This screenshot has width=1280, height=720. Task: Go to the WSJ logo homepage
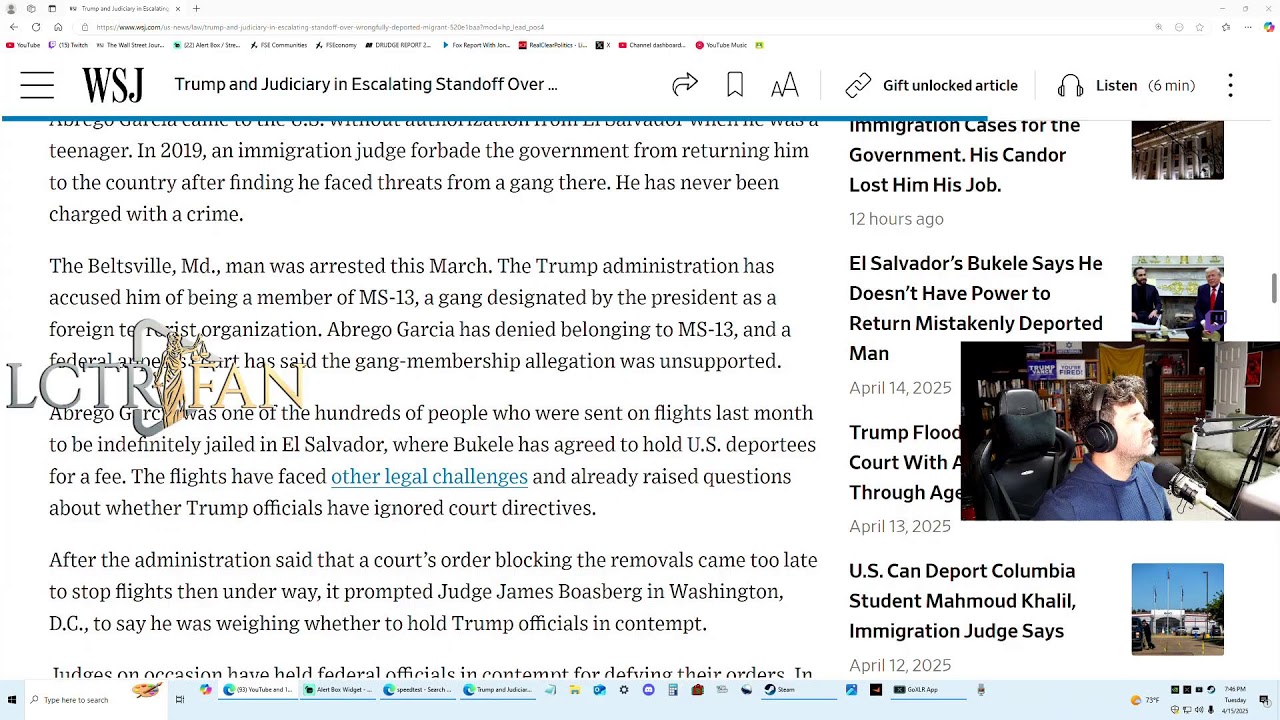(112, 85)
